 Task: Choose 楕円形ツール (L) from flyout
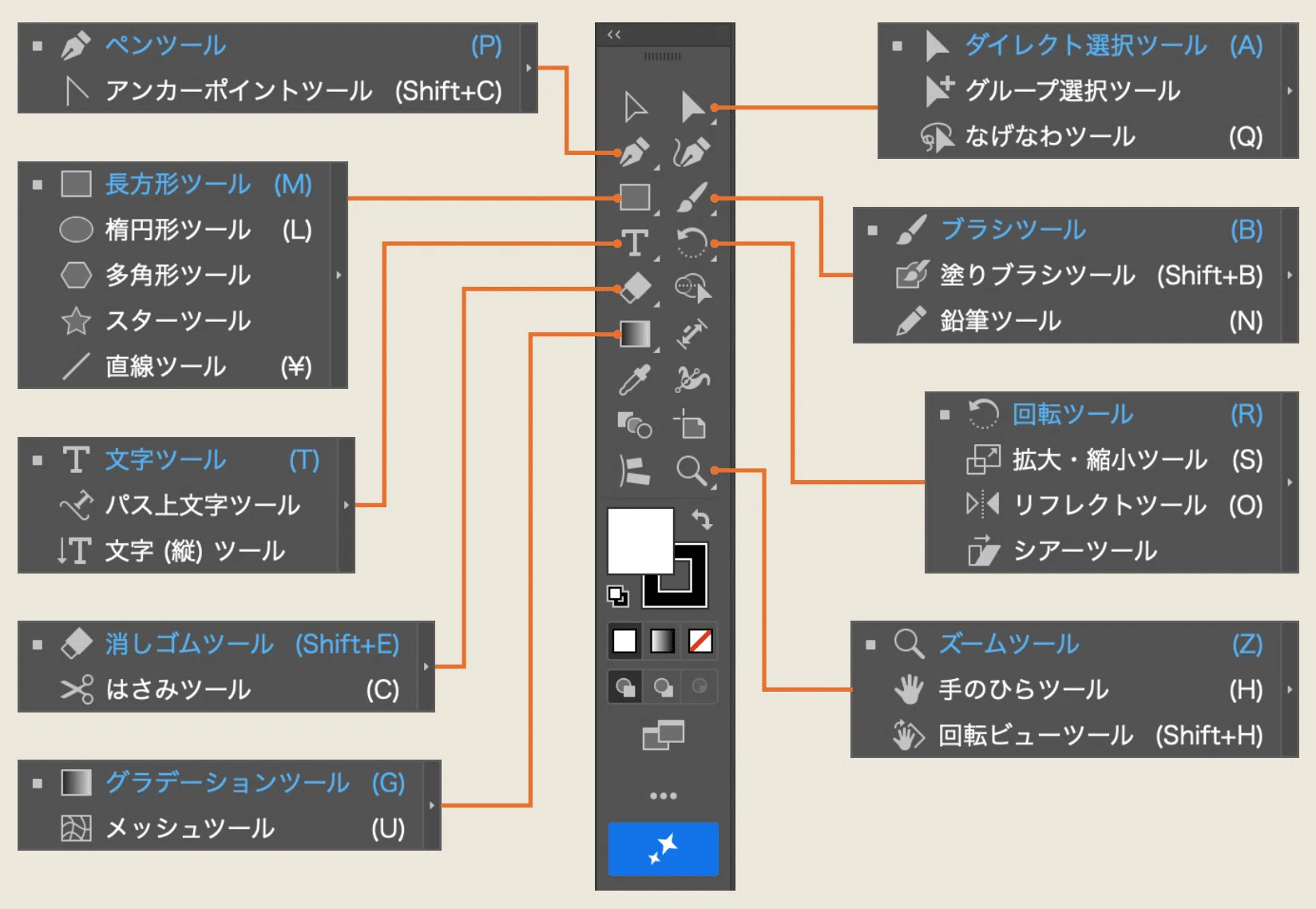175,230
